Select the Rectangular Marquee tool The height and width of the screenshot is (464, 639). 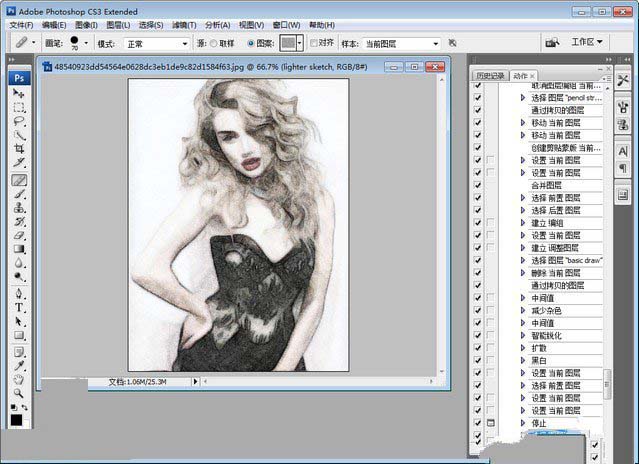(x=19, y=108)
